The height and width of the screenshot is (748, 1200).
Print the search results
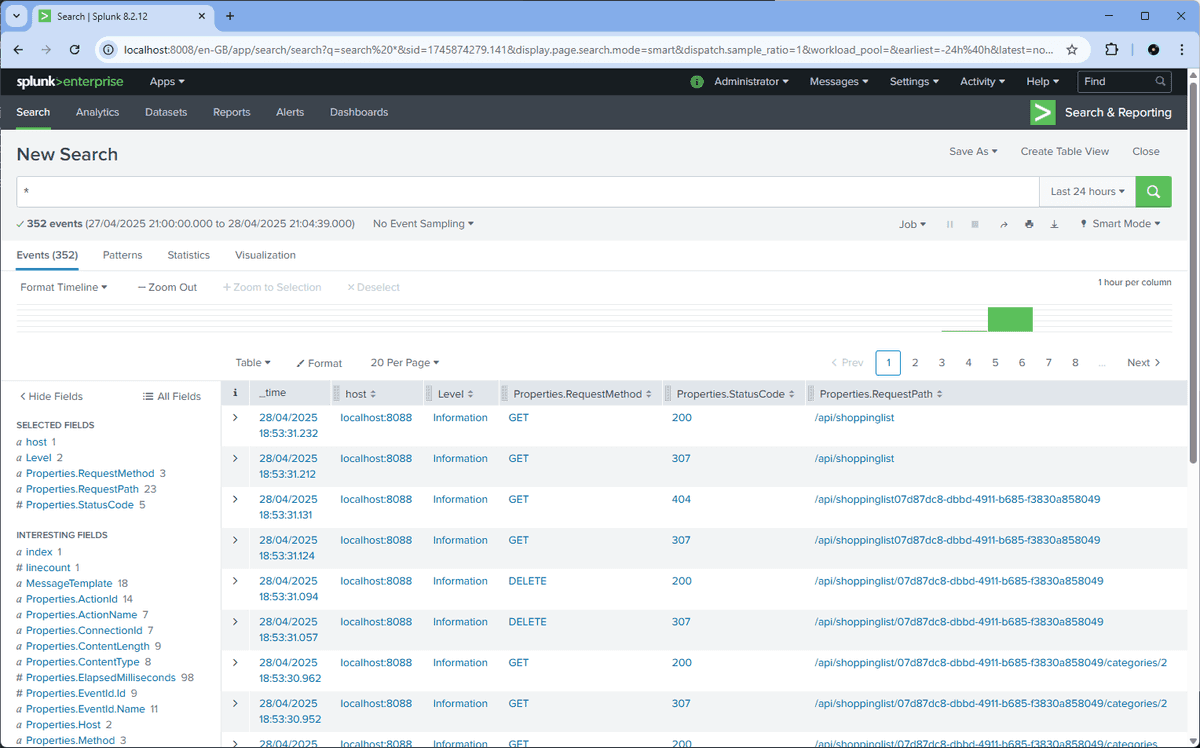pos(1029,224)
